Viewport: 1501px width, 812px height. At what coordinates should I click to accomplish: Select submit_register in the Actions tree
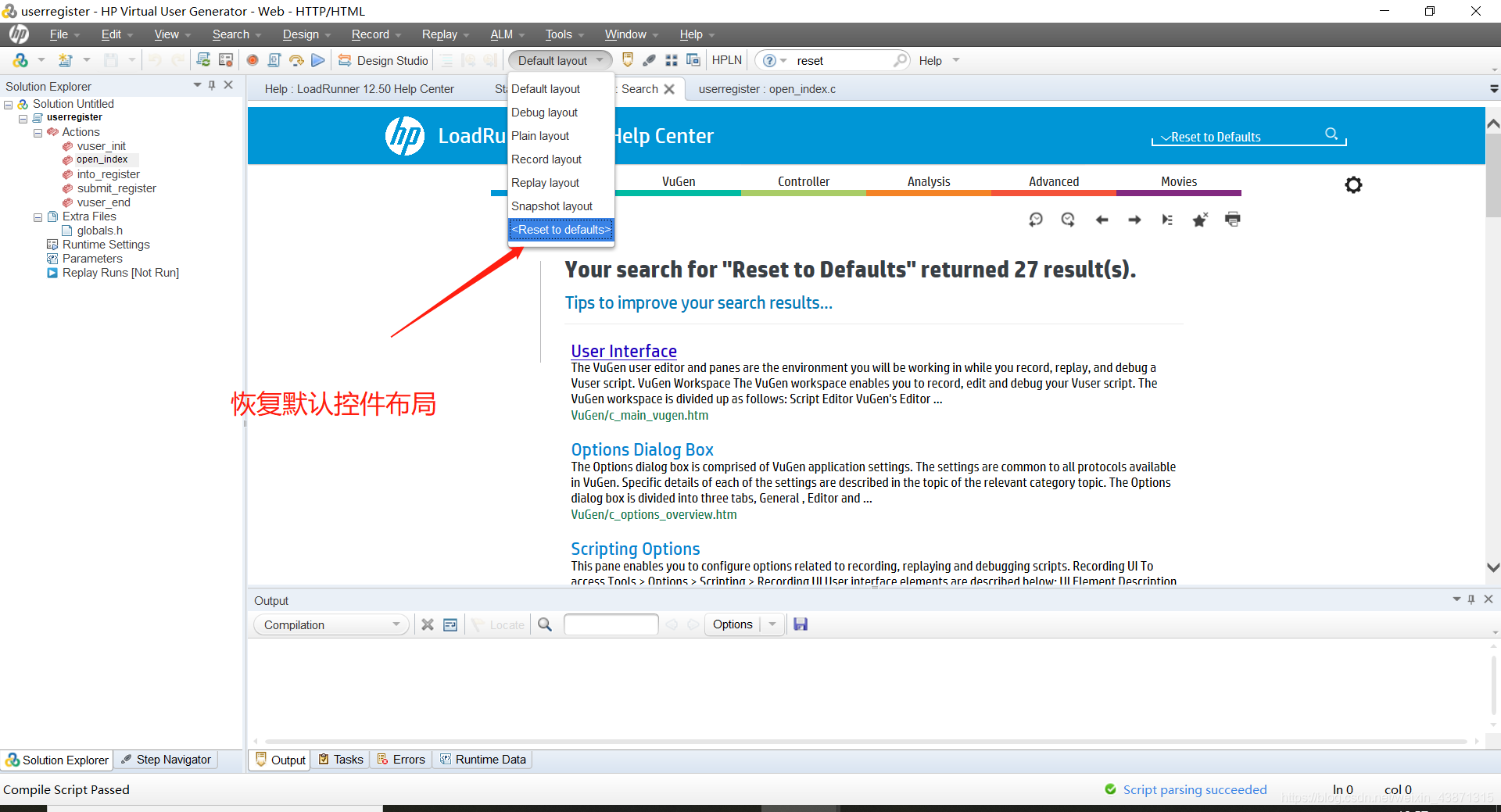[x=116, y=188]
